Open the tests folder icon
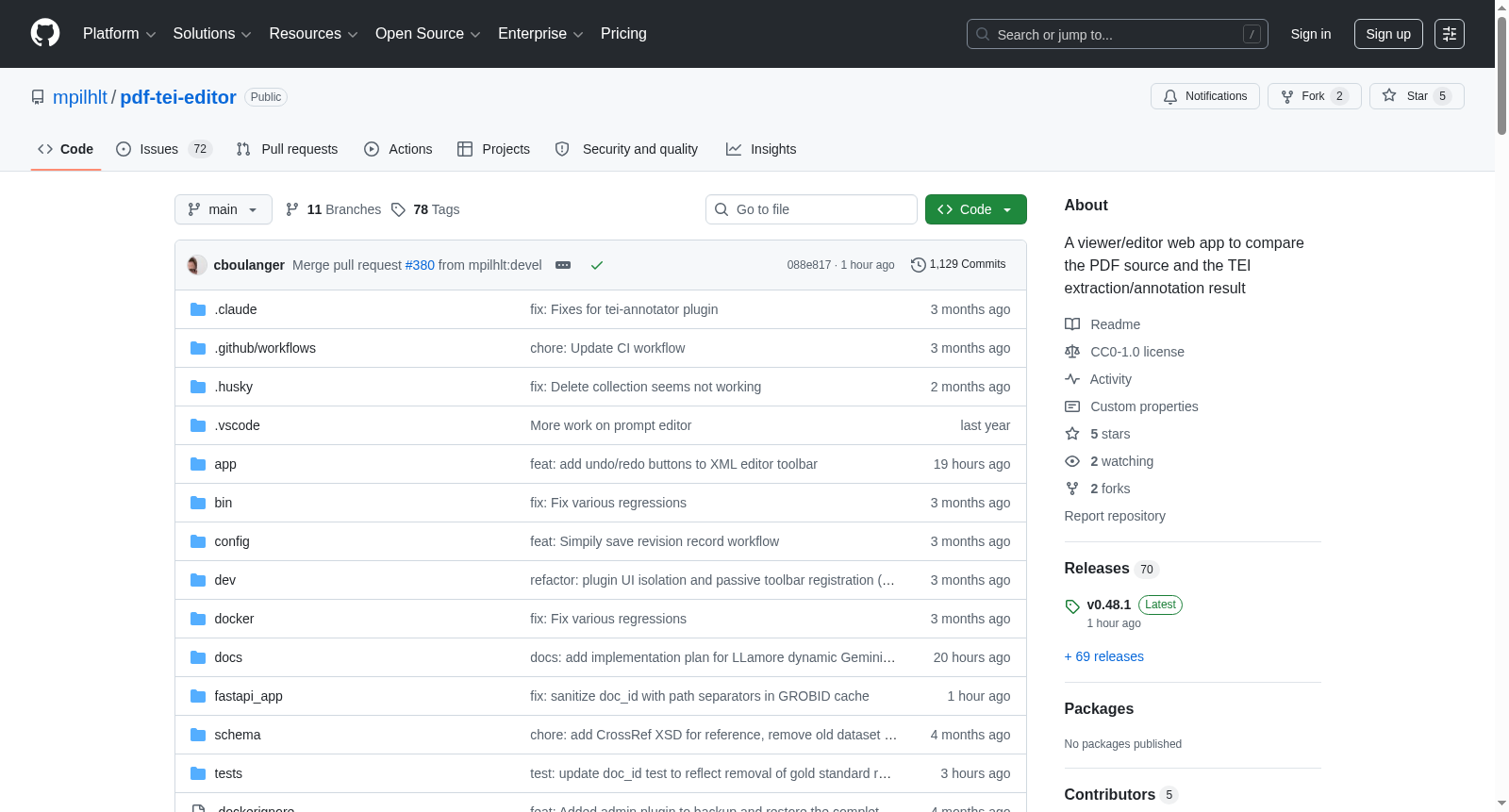This screenshot has height=812, width=1509. 198,773
